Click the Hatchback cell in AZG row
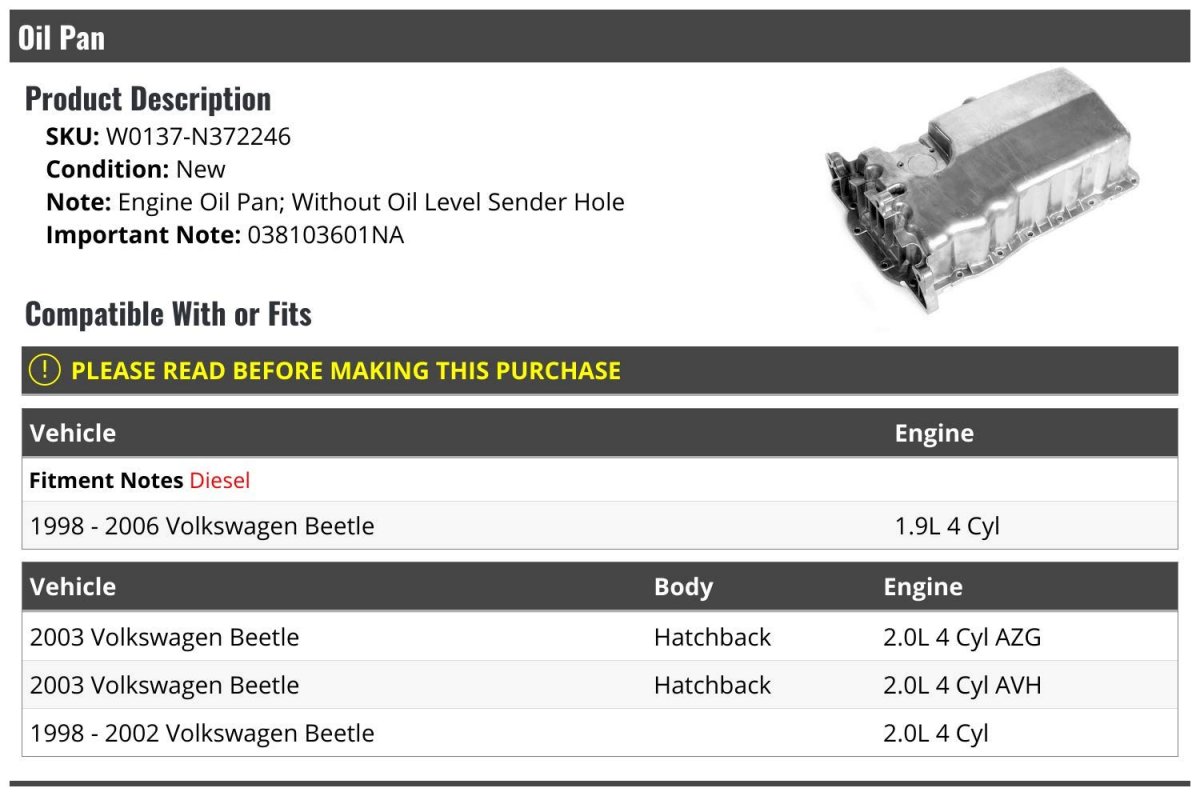The width and height of the screenshot is (1200, 796). point(712,637)
